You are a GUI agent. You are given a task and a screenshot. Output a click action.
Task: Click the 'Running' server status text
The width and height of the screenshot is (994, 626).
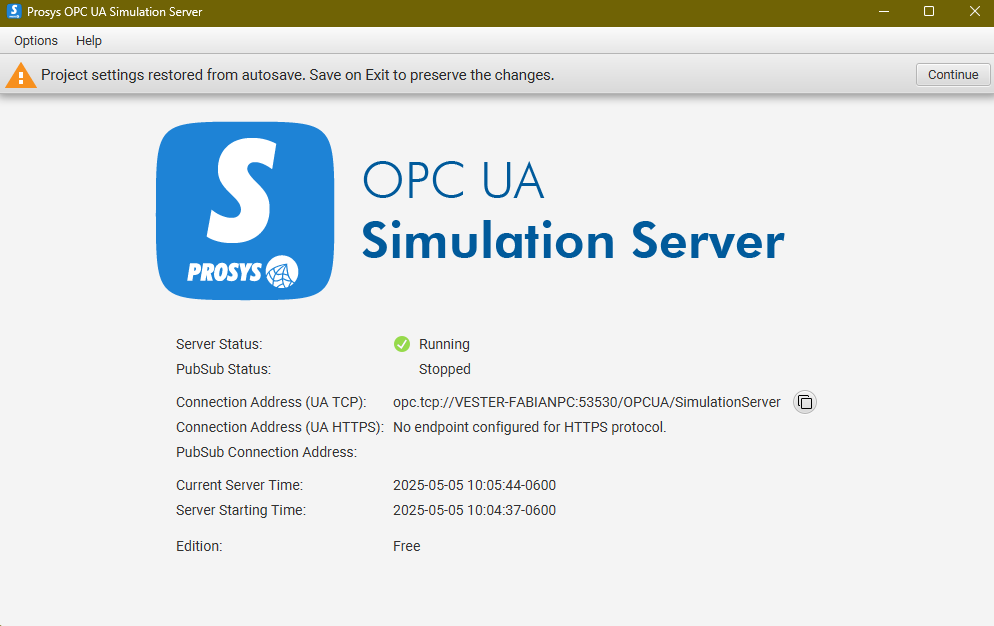[x=444, y=344]
